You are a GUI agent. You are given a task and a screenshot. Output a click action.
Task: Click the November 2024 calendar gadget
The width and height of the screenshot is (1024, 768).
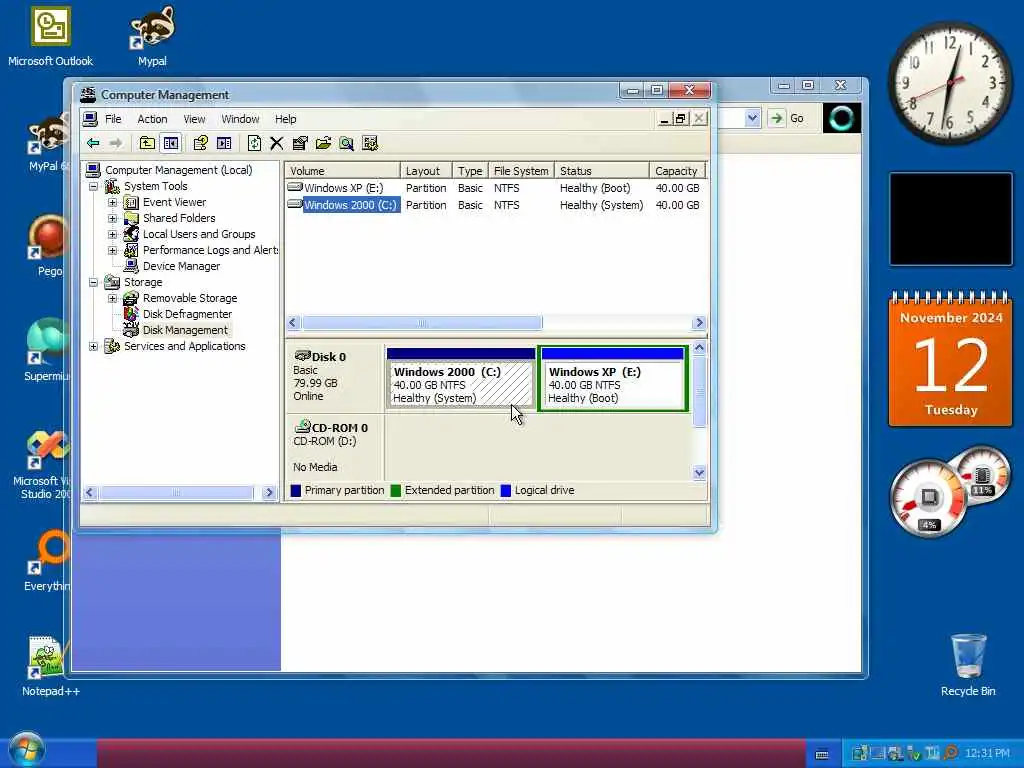click(x=950, y=359)
